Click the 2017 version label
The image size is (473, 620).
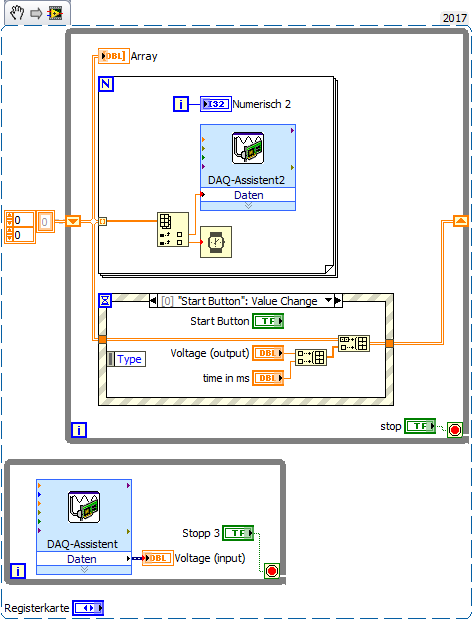[454, 18]
